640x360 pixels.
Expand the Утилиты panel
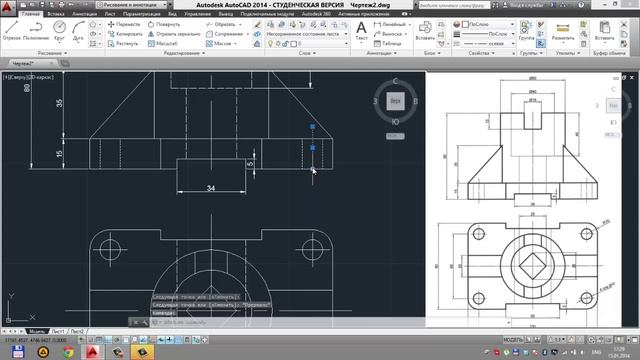[568, 53]
